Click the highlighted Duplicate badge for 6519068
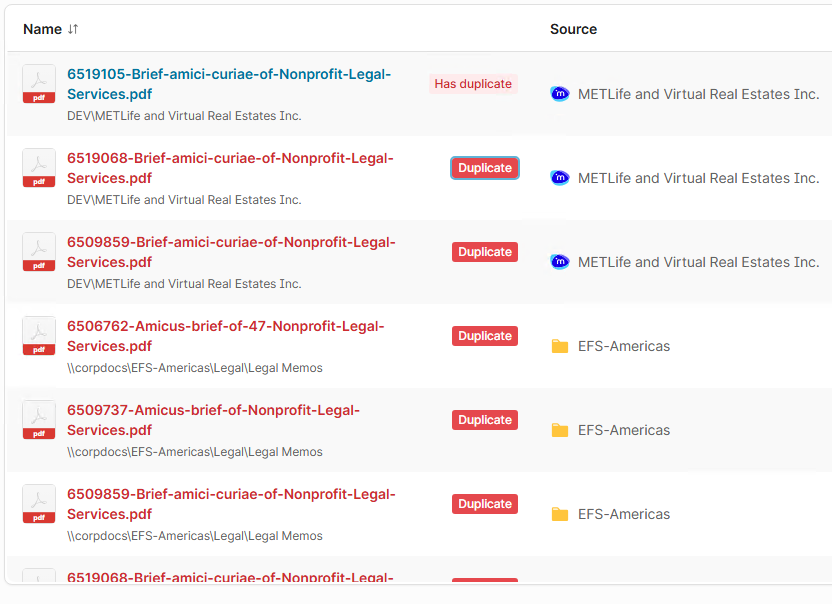 [485, 168]
